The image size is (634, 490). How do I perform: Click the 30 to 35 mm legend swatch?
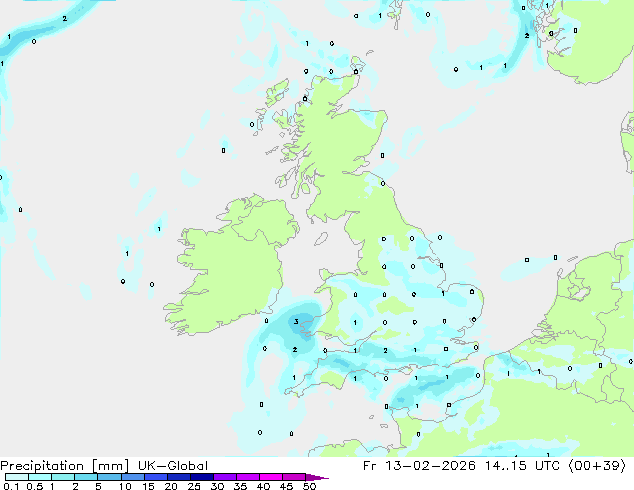click(x=225, y=477)
